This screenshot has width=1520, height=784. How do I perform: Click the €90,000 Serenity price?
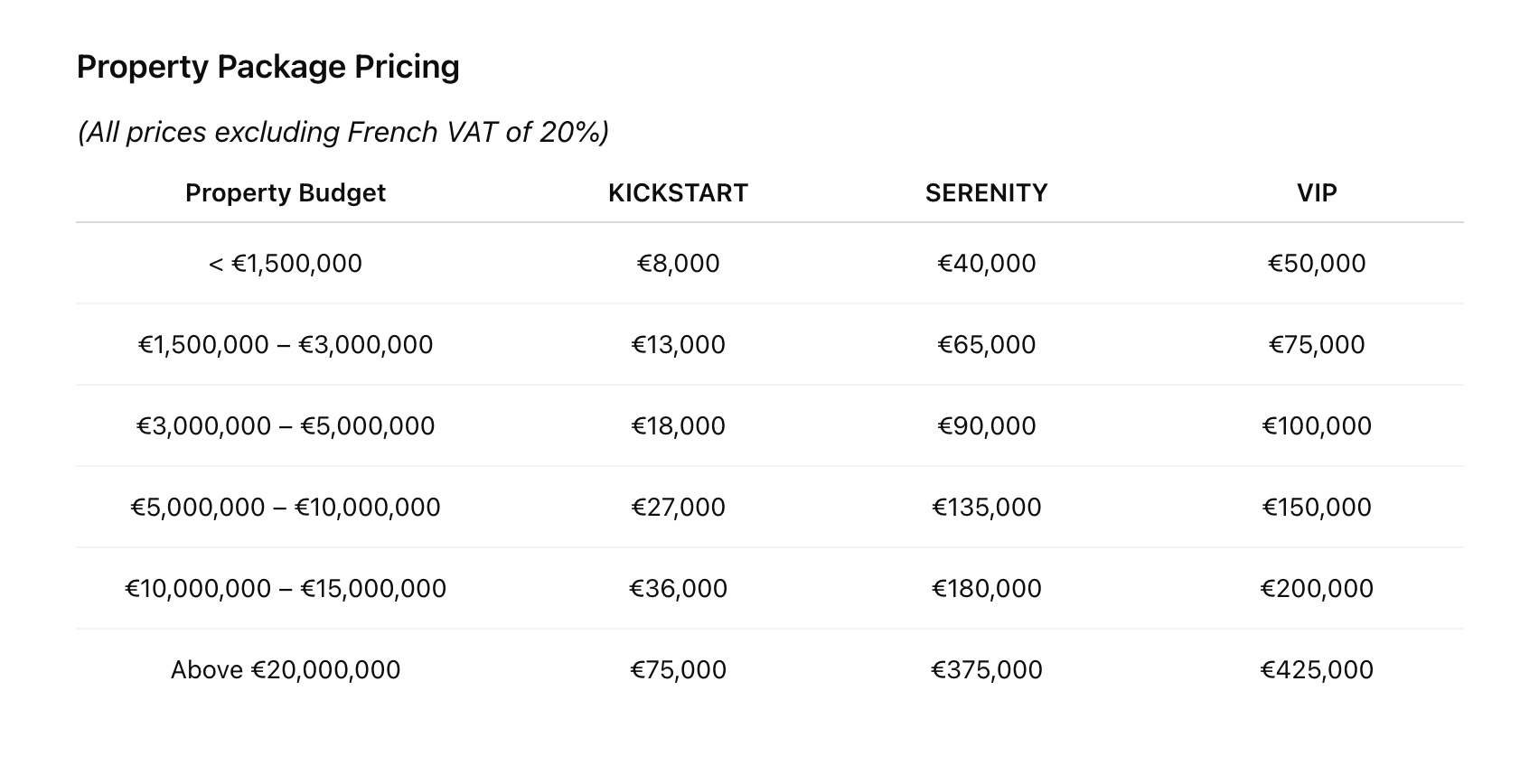[x=986, y=425]
